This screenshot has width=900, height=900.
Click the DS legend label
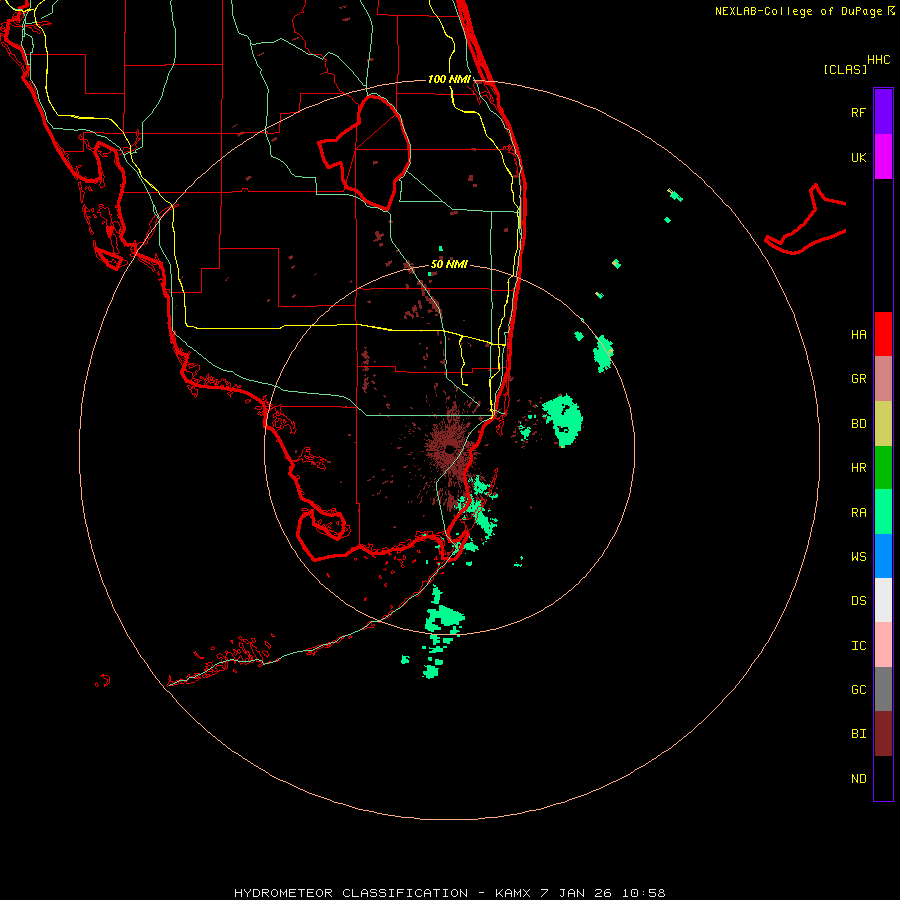coord(858,601)
